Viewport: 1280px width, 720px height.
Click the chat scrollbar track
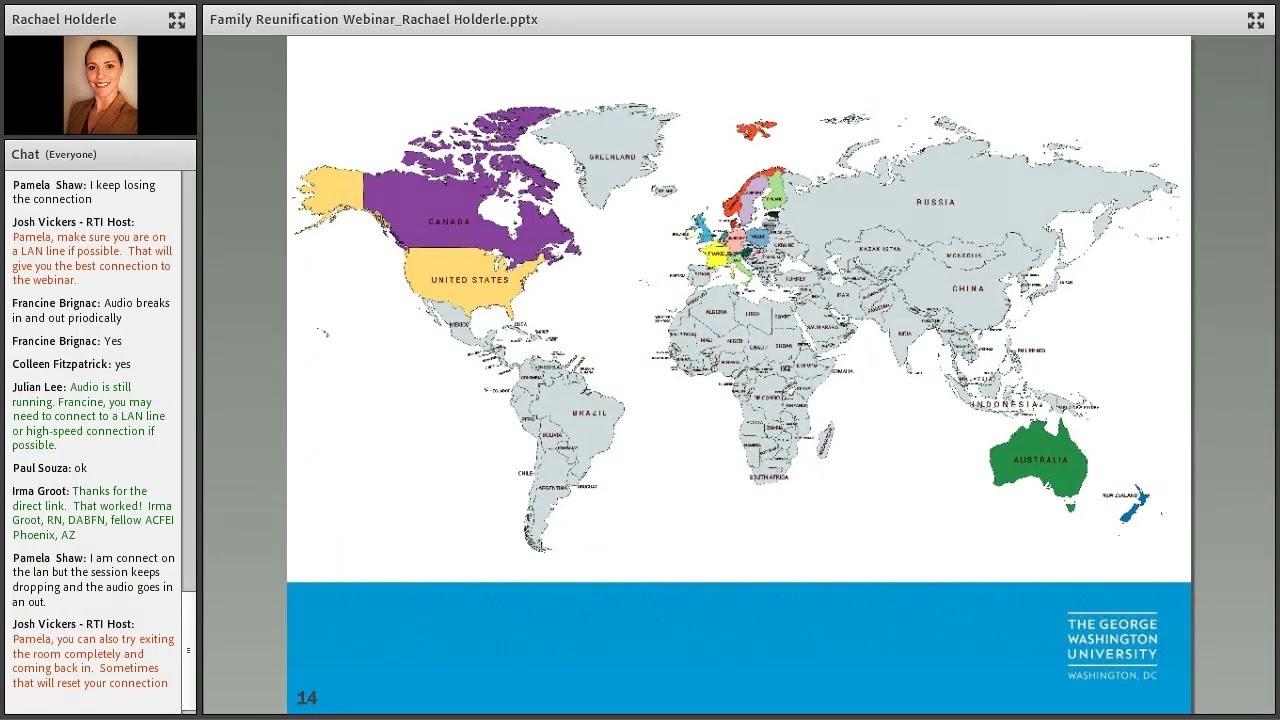click(x=188, y=440)
